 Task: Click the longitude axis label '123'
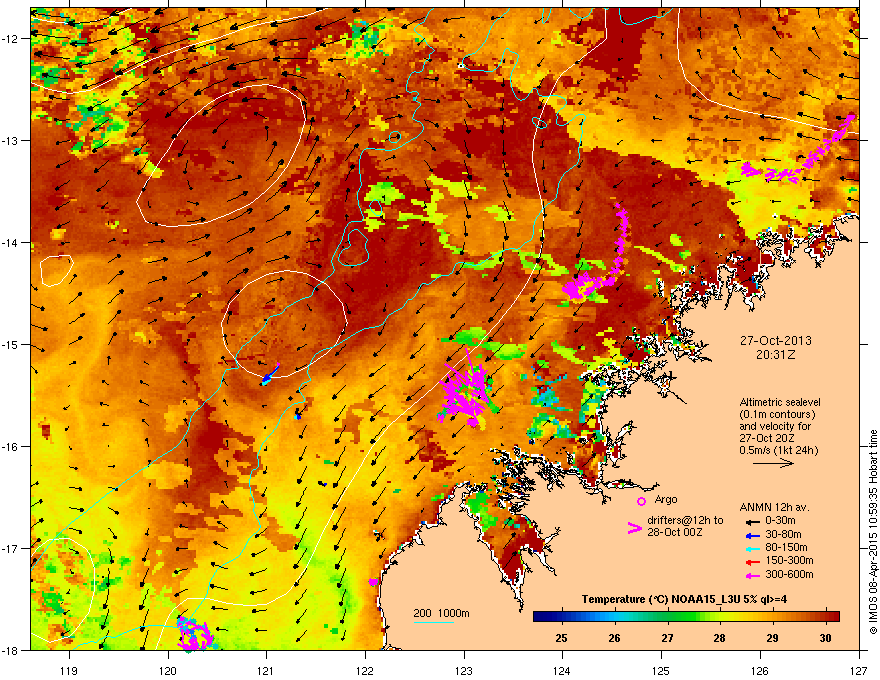coord(464,670)
